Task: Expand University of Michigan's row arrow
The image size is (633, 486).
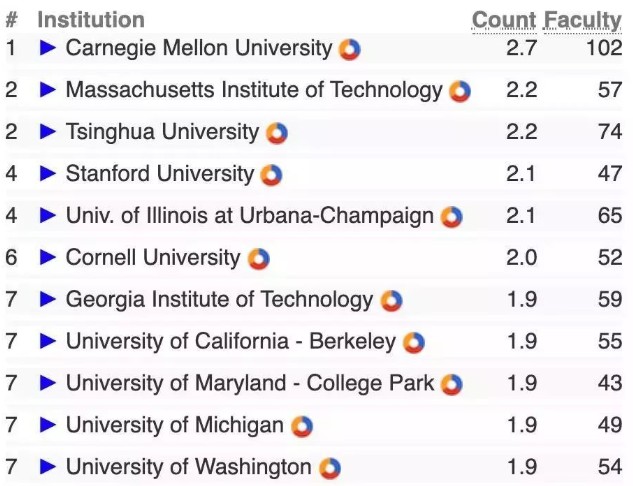Action: click(x=48, y=425)
